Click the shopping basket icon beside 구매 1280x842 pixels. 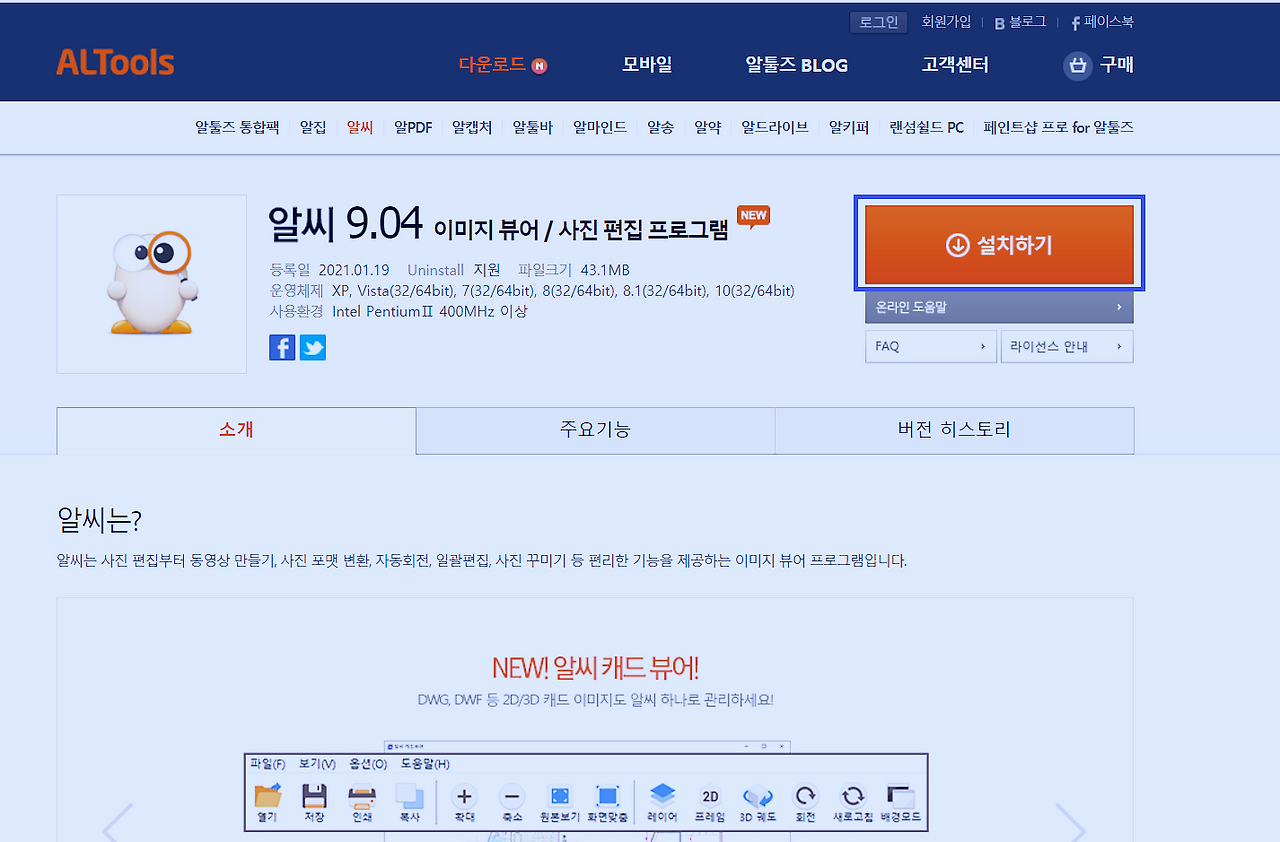[x=1077, y=66]
